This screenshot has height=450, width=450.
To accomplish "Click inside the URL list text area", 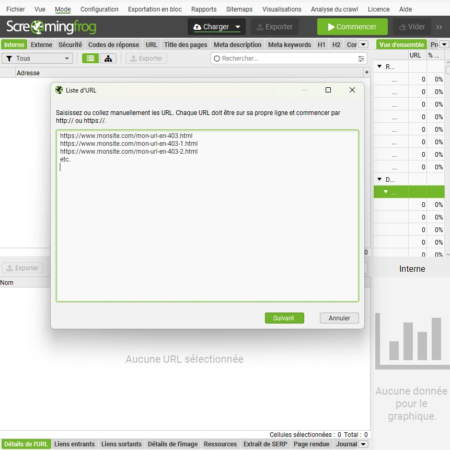I will [207, 216].
